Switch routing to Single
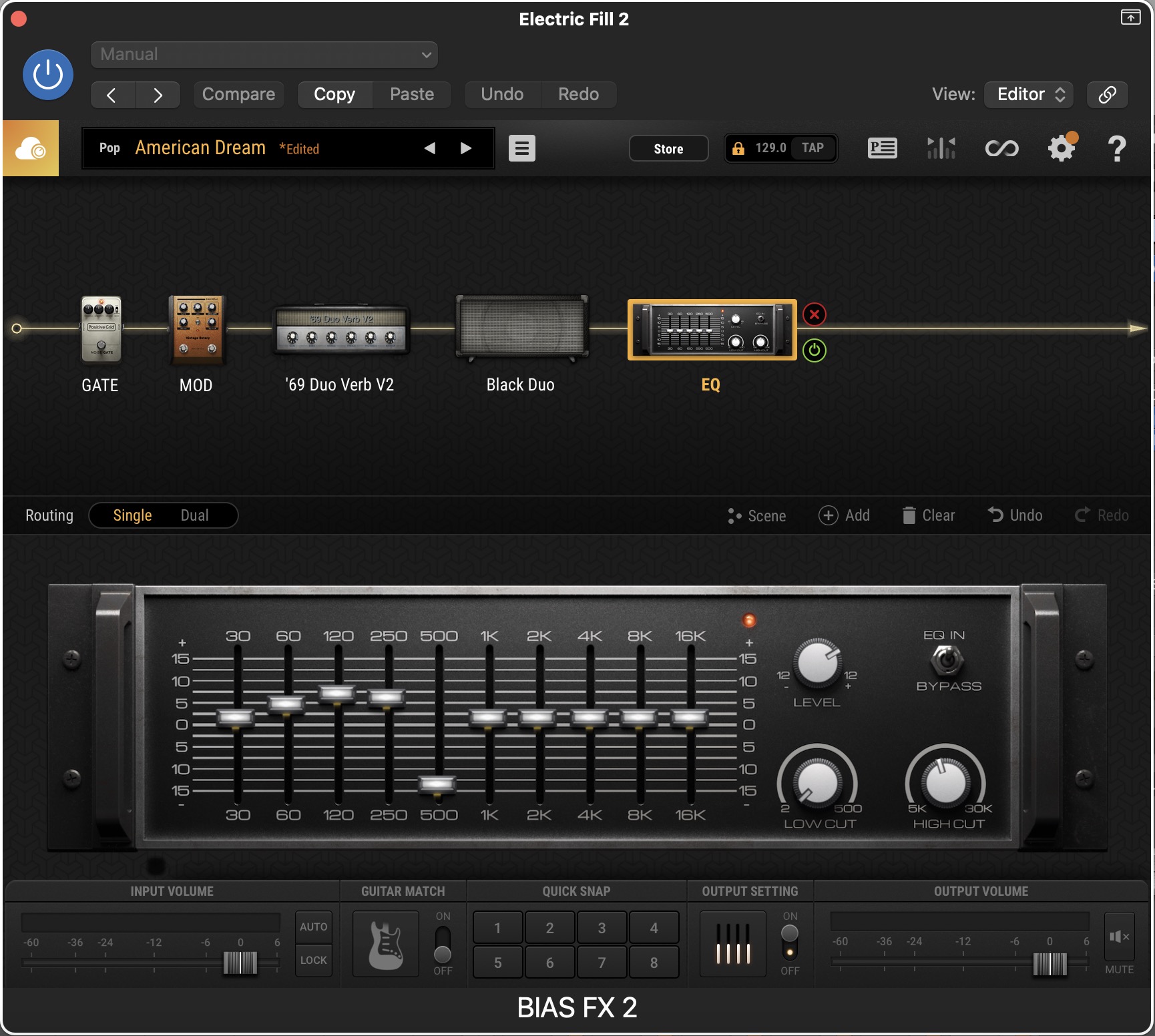1155x1036 pixels. tap(132, 515)
